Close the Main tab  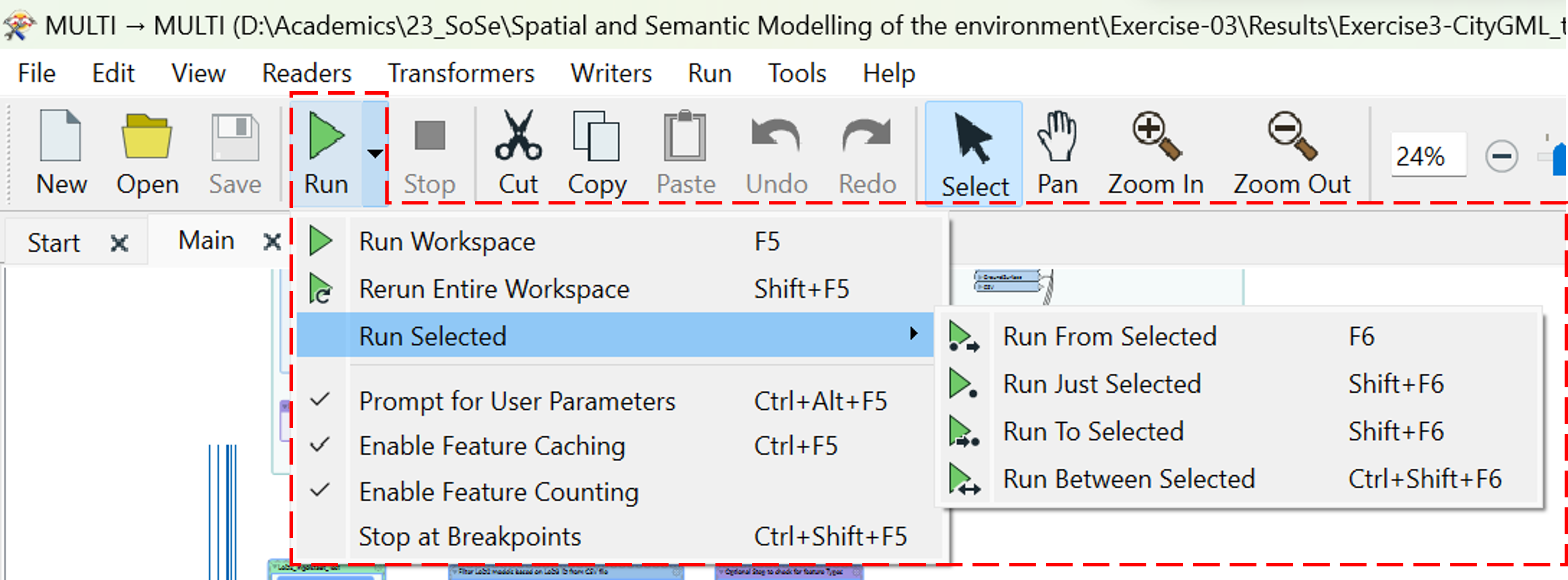(x=272, y=242)
